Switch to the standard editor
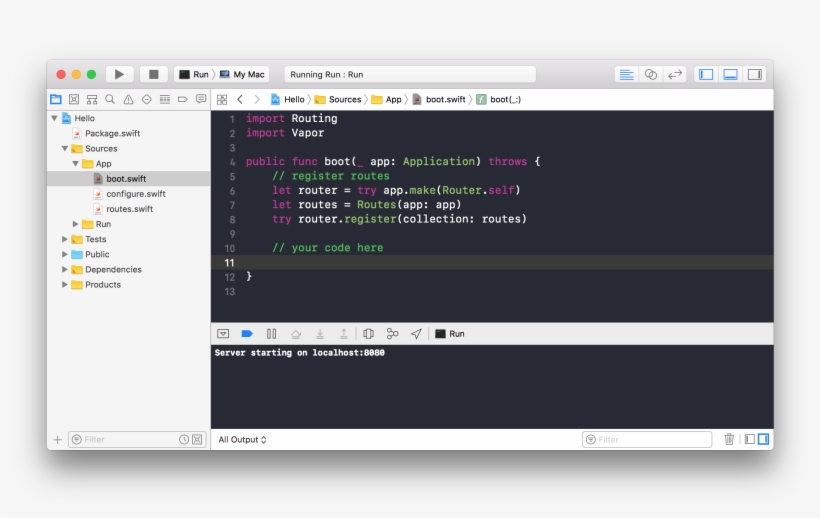 click(626, 74)
